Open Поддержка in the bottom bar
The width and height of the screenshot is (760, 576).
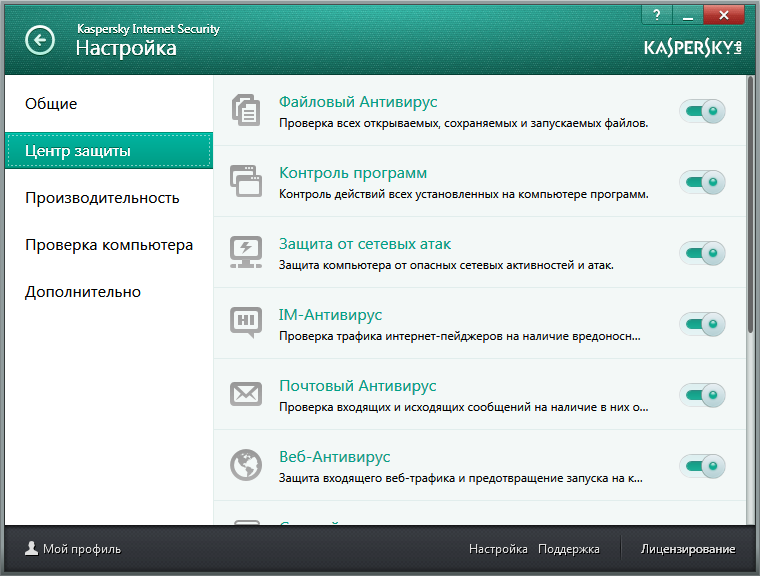click(569, 549)
